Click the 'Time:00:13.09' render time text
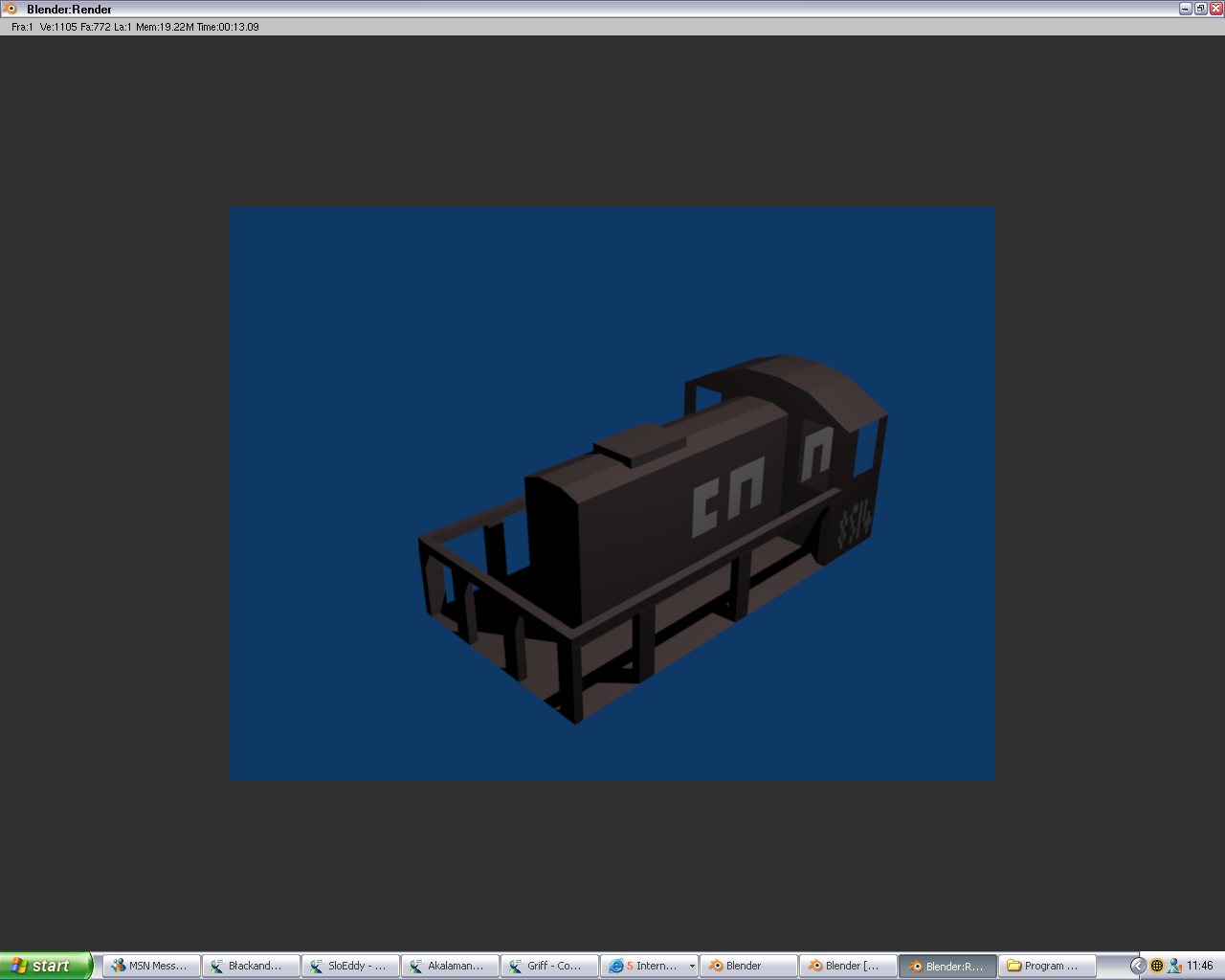This screenshot has width=1225, height=980. tap(228, 27)
